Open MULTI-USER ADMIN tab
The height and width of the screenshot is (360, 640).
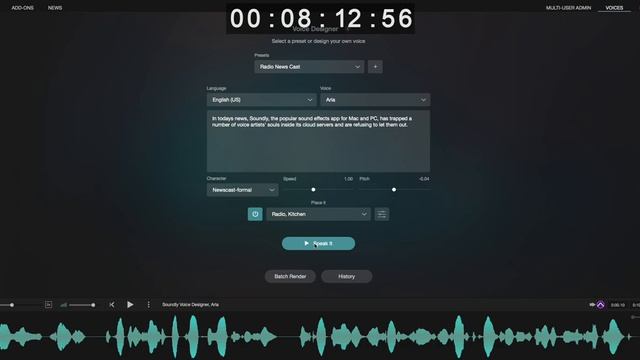(568, 8)
